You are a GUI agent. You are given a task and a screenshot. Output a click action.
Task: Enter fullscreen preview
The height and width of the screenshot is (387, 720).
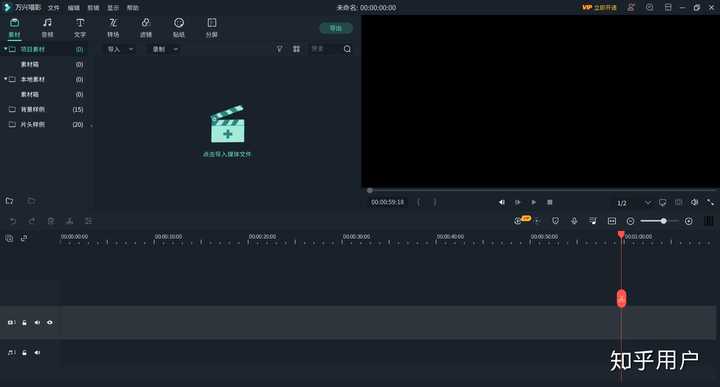[710, 202]
